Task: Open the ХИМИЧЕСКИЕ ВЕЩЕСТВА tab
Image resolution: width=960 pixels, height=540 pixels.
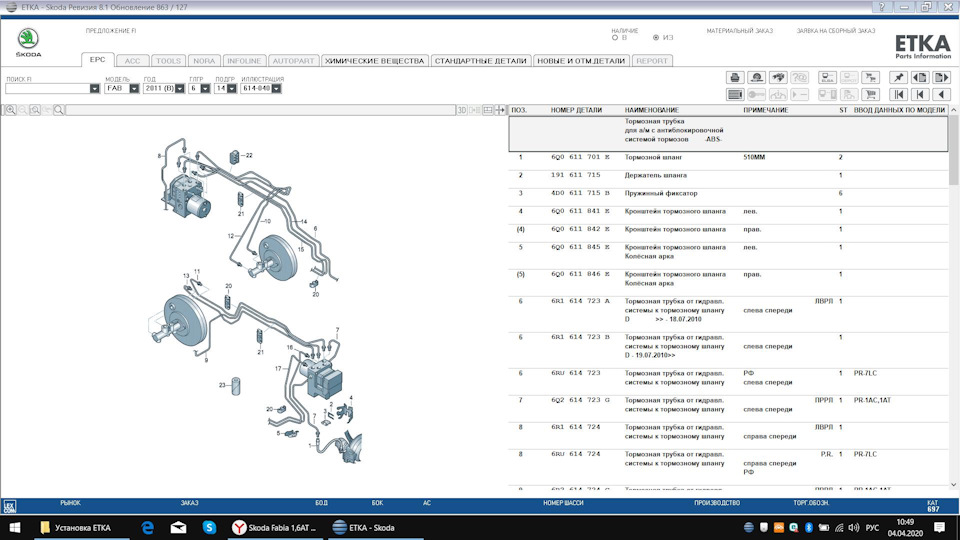Action: point(374,61)
